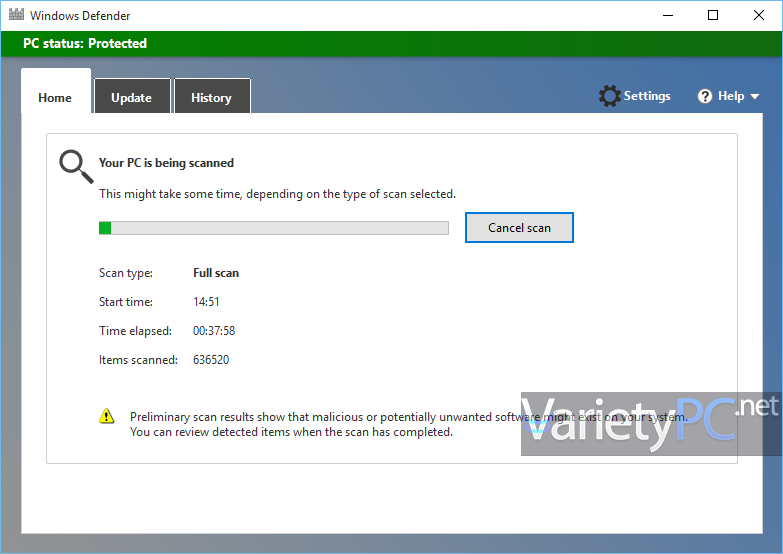
Task: Click 'Your PC is being scanned' heading
Action: pos(166,163)
